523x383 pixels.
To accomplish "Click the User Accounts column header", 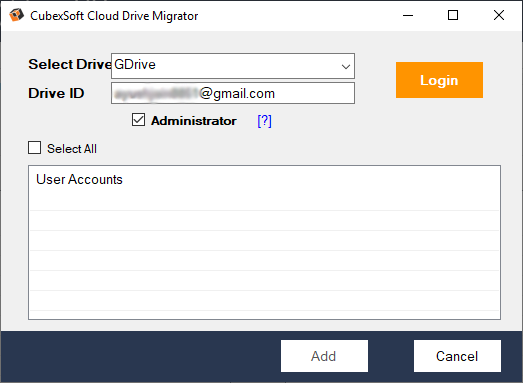I will (79, 179).
